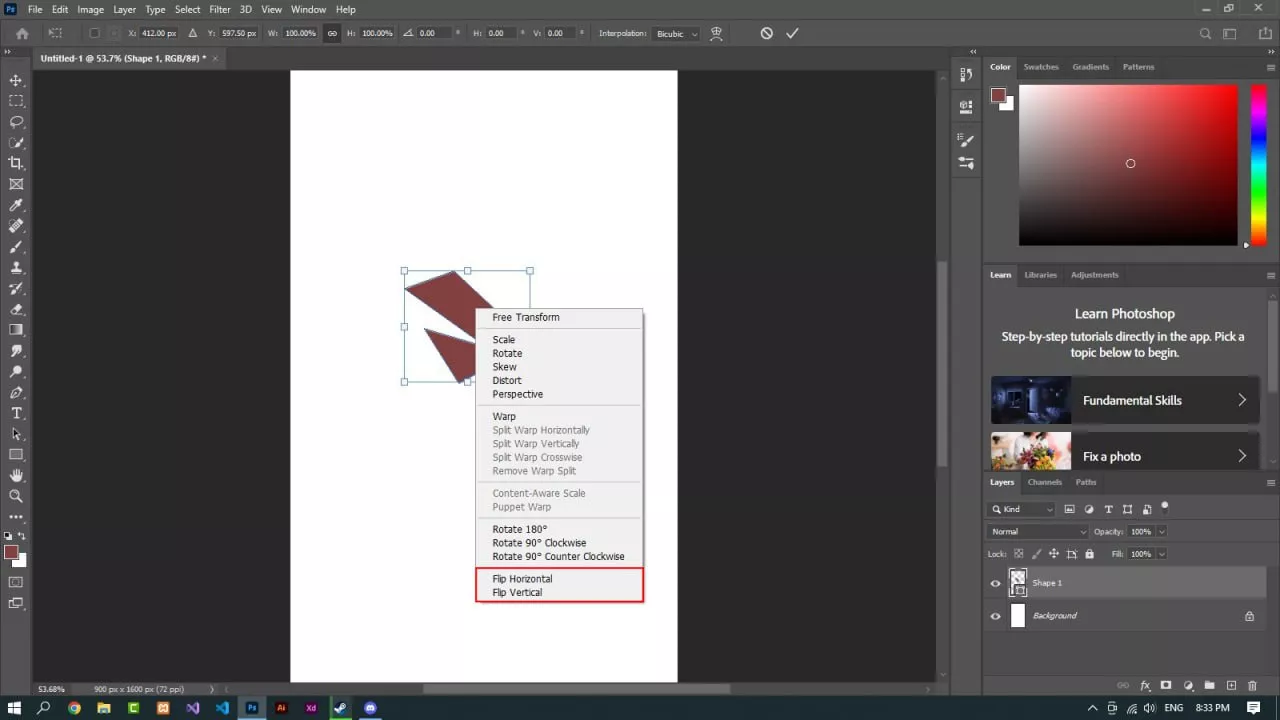The image size is (1280, 720).
Task: Open the Fix a photo tutorial
Action: [x=1125, y=456]
